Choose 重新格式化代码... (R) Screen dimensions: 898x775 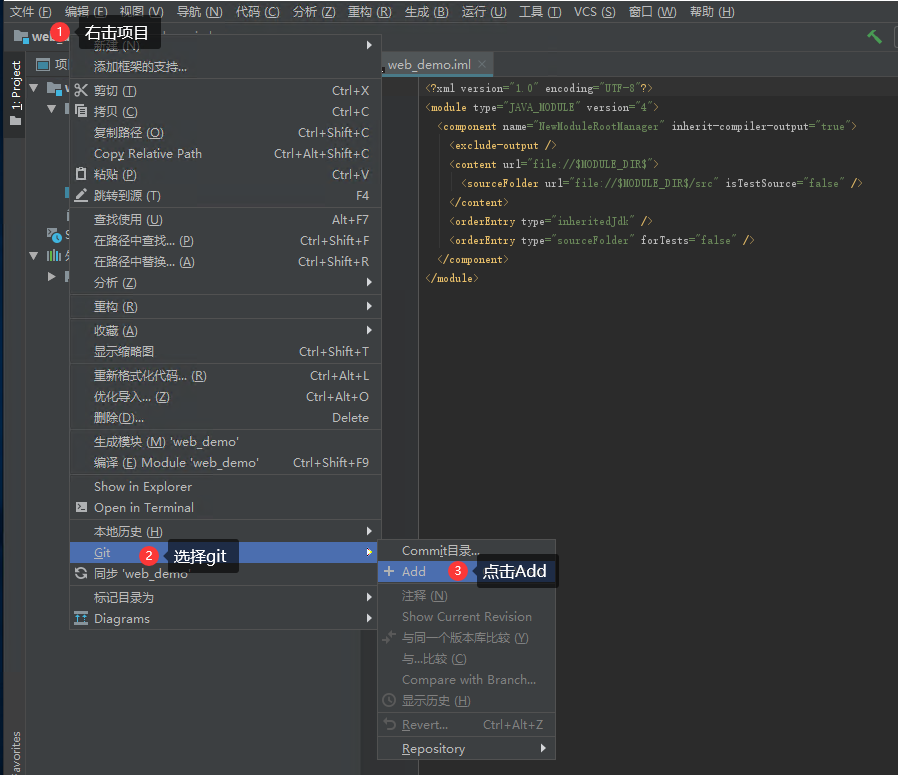click(x=225, y=375)
